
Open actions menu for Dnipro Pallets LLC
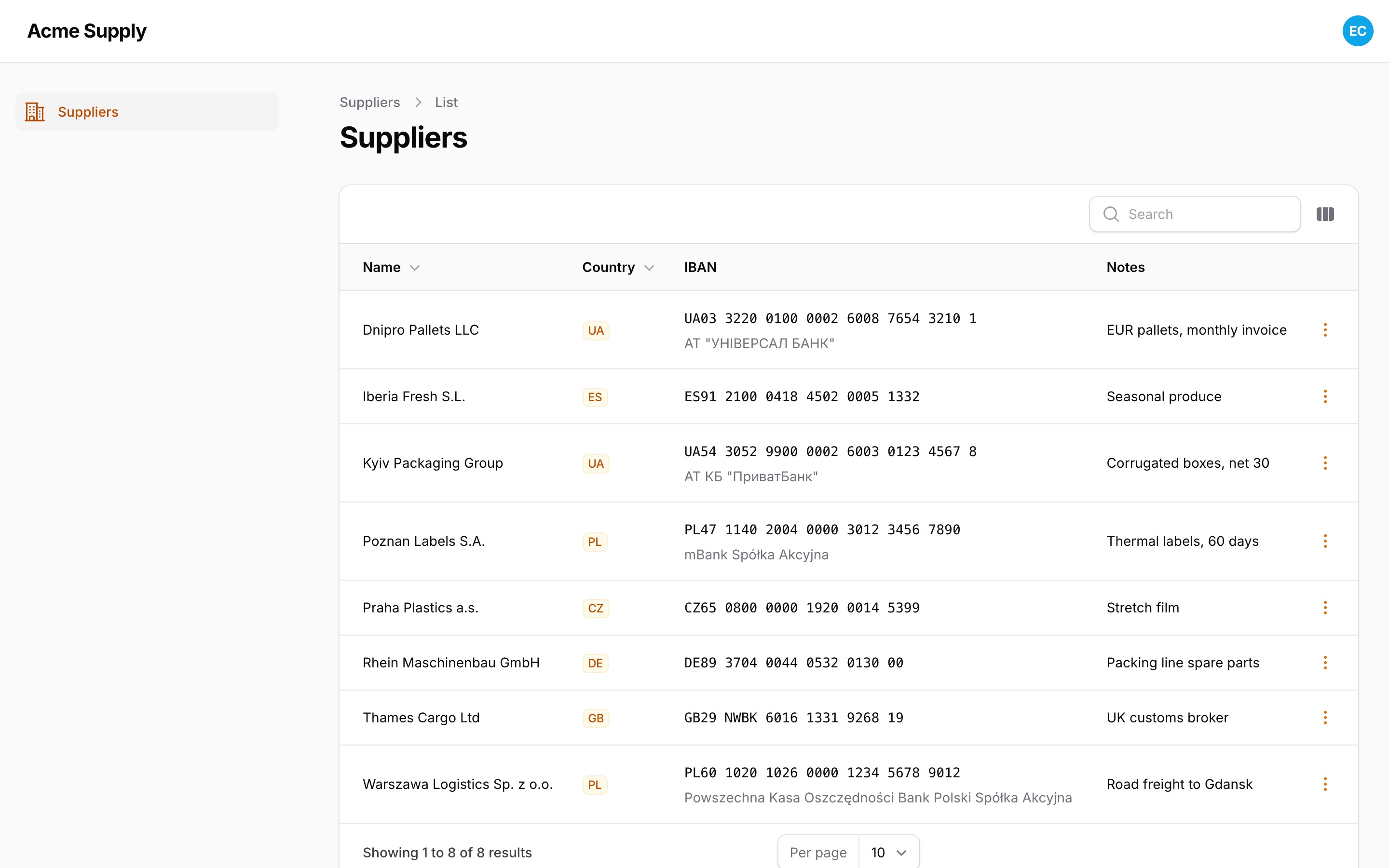pos(1325,330)
